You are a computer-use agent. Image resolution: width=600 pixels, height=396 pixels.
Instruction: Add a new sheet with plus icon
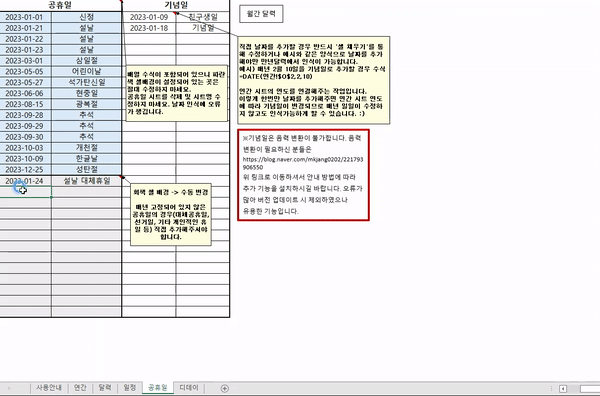point(225,388)
